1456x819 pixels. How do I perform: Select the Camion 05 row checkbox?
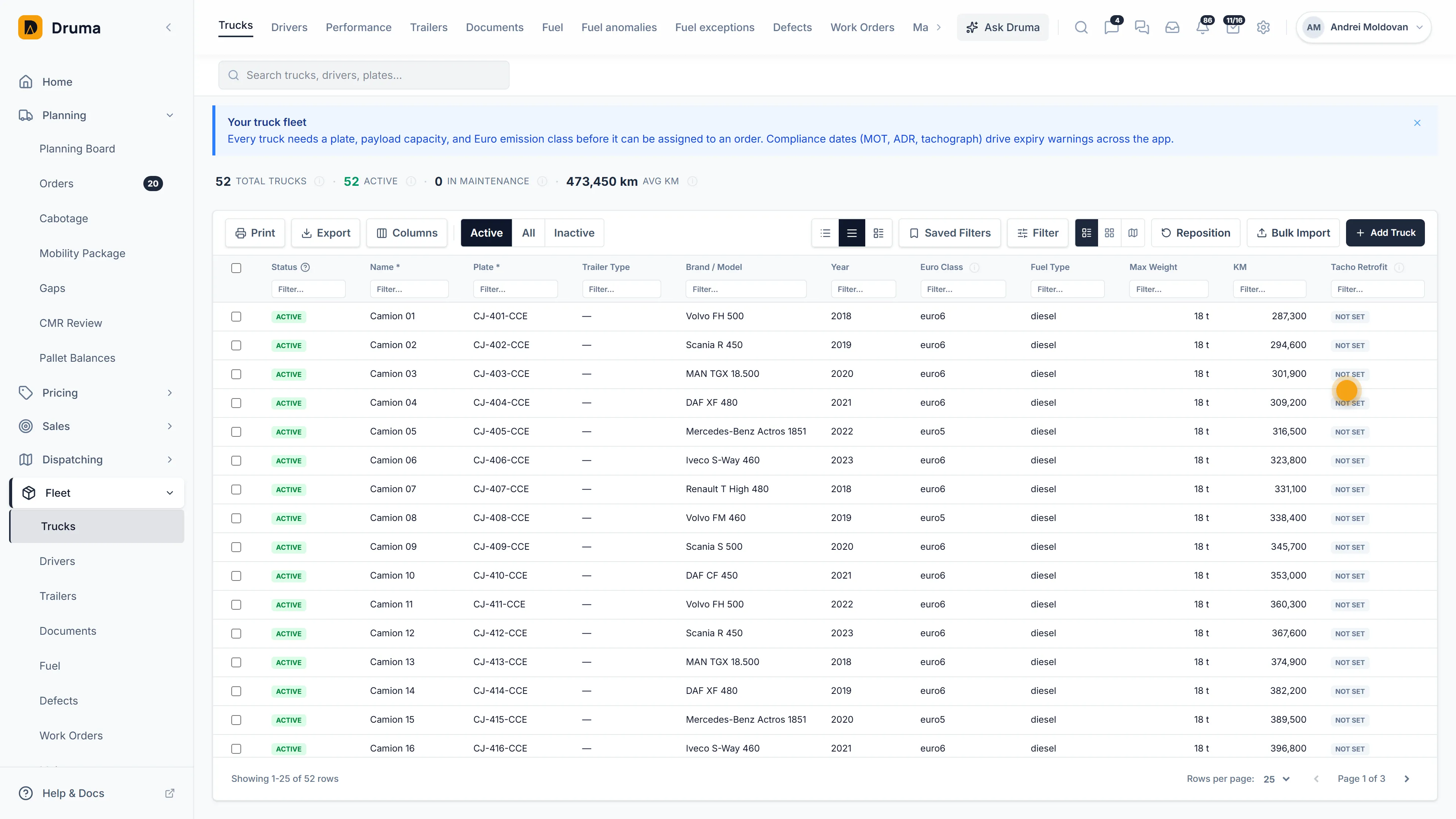click(x=236, y=432)
